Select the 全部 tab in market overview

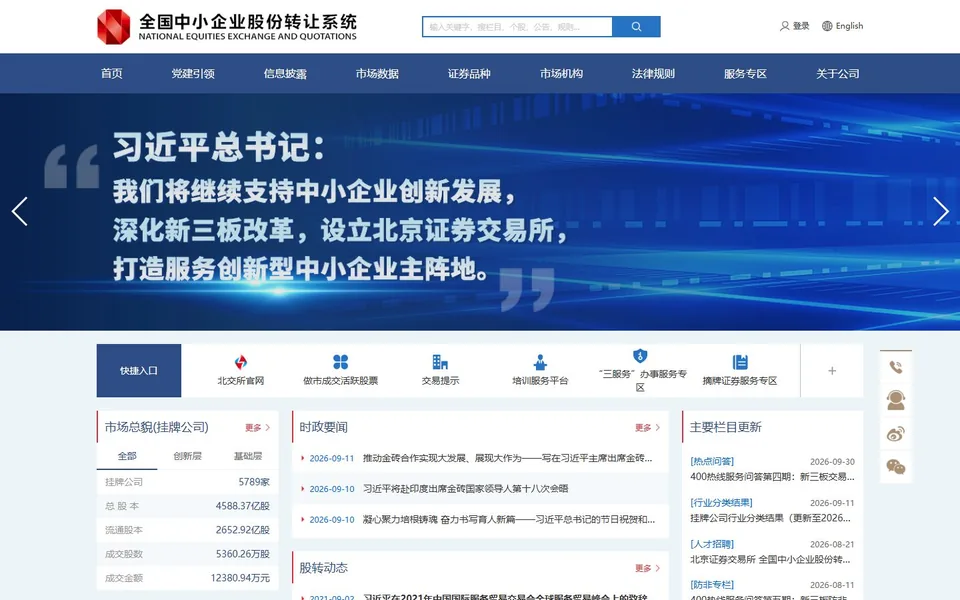coord(127,456)
